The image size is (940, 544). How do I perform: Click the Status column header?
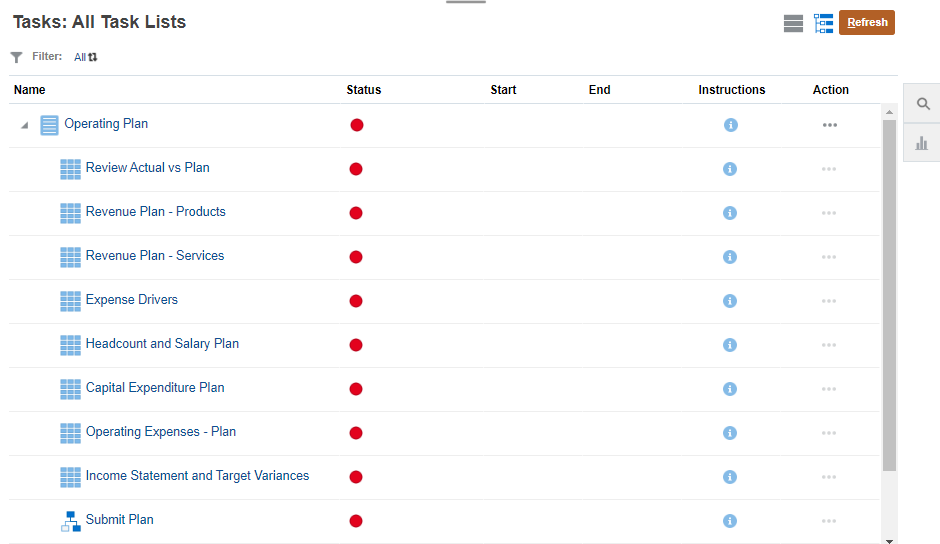364,90
